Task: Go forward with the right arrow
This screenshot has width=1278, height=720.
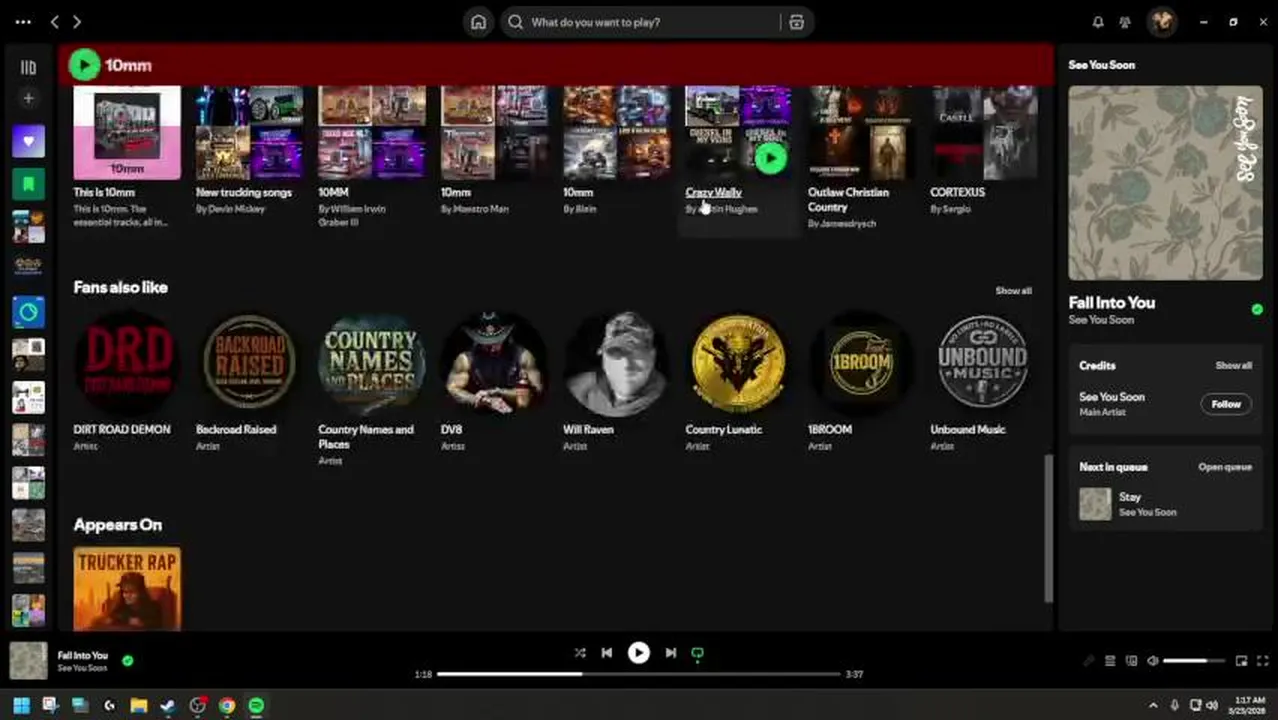Action: click(x=77, y=22)
